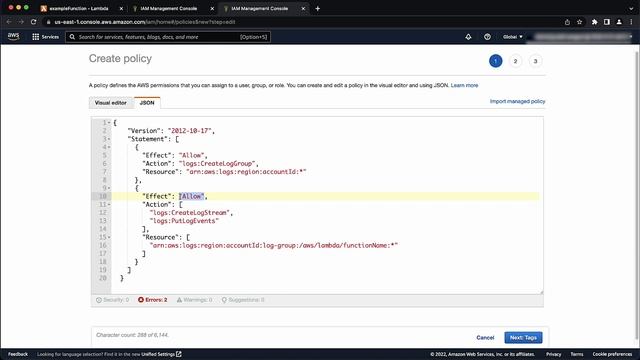
Task: Go to wizard step 2 circle
Action: pyautogui.click(x=516, y=61)
